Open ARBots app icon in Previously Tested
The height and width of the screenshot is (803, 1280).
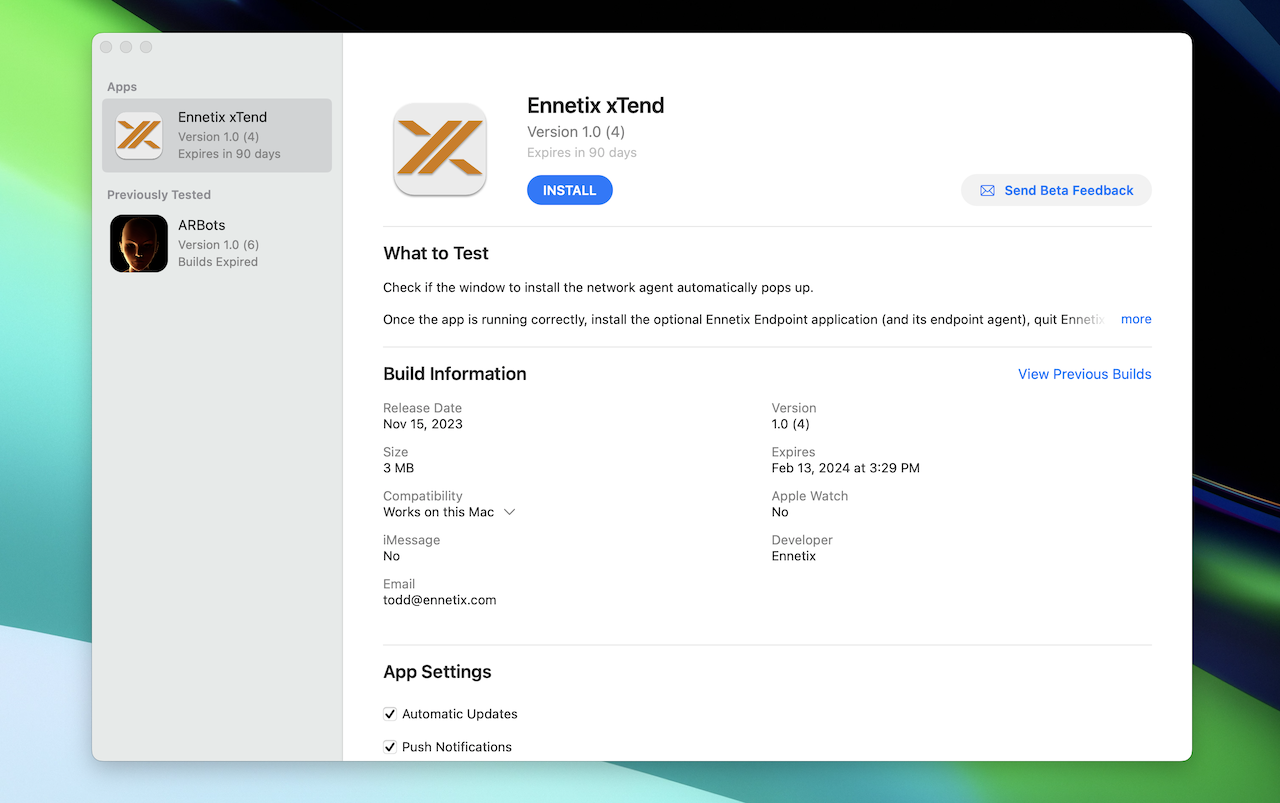click(x=139, y=243)
